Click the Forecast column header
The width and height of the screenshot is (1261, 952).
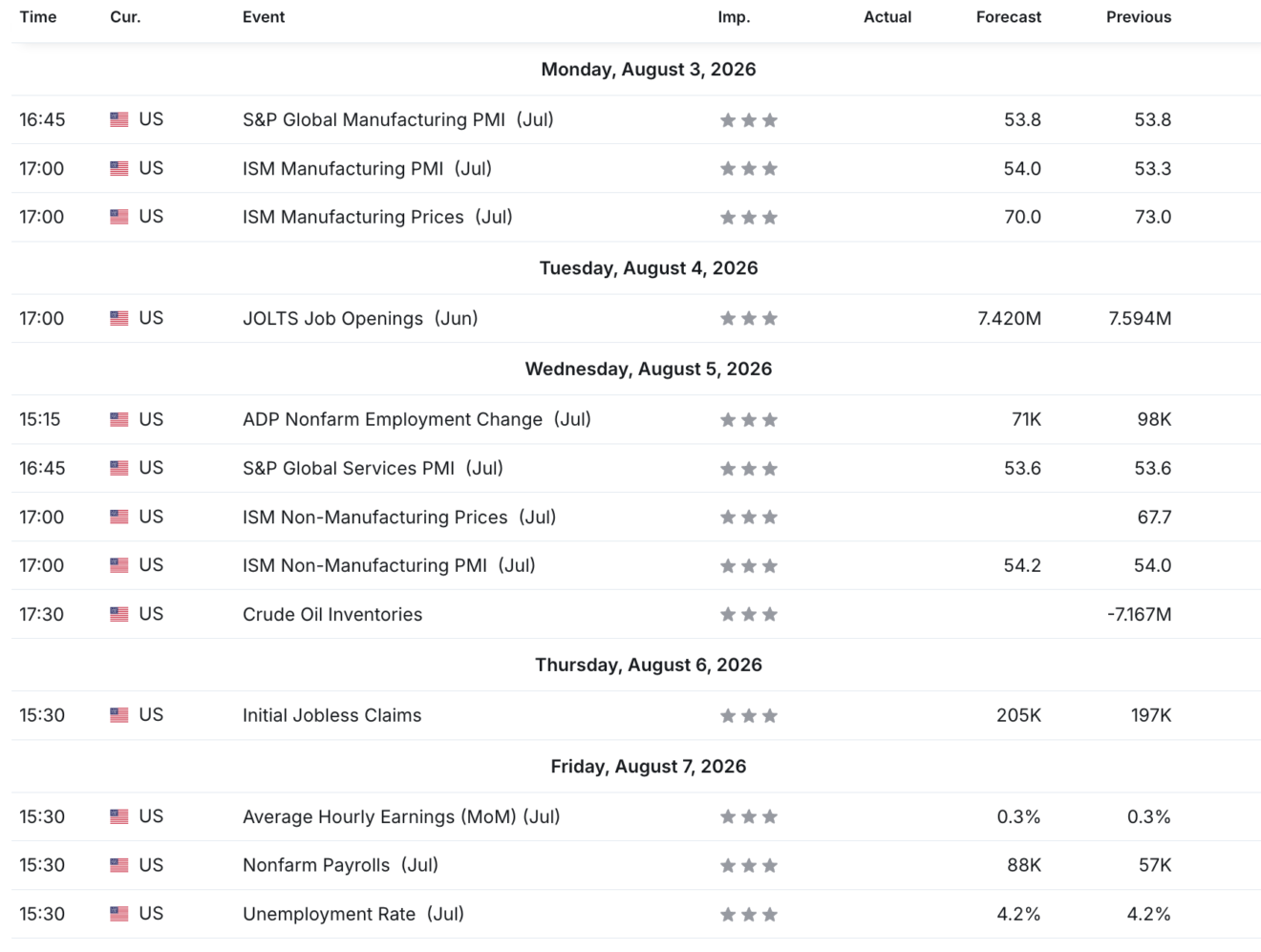point(1009,17)
